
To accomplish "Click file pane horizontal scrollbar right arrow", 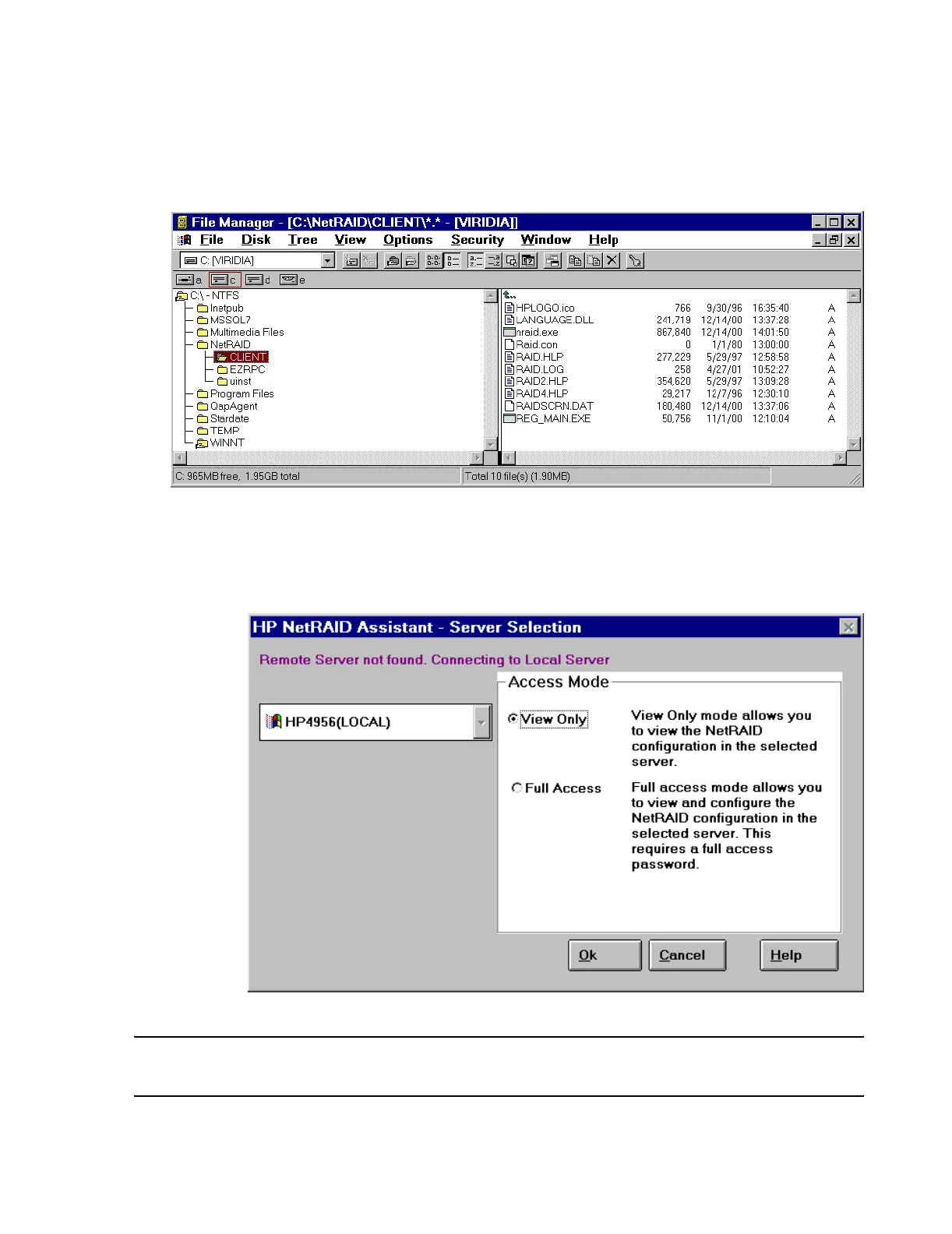I will 840,458.
